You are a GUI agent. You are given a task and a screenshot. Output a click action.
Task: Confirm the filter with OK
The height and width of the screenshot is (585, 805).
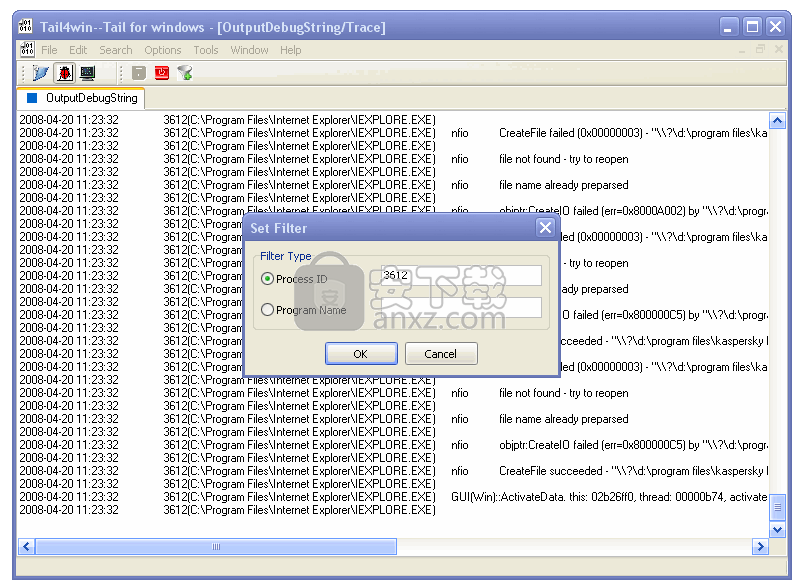point(361,354)
